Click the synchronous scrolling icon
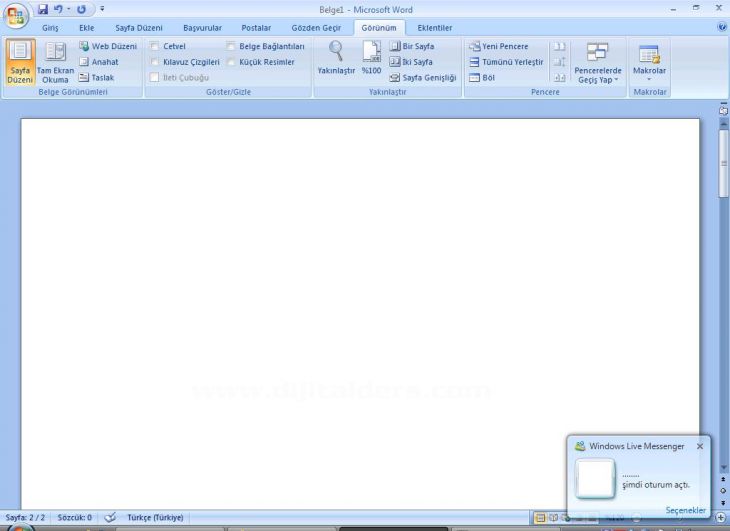This screenshot has height=531, width=730. click(560, 62)
